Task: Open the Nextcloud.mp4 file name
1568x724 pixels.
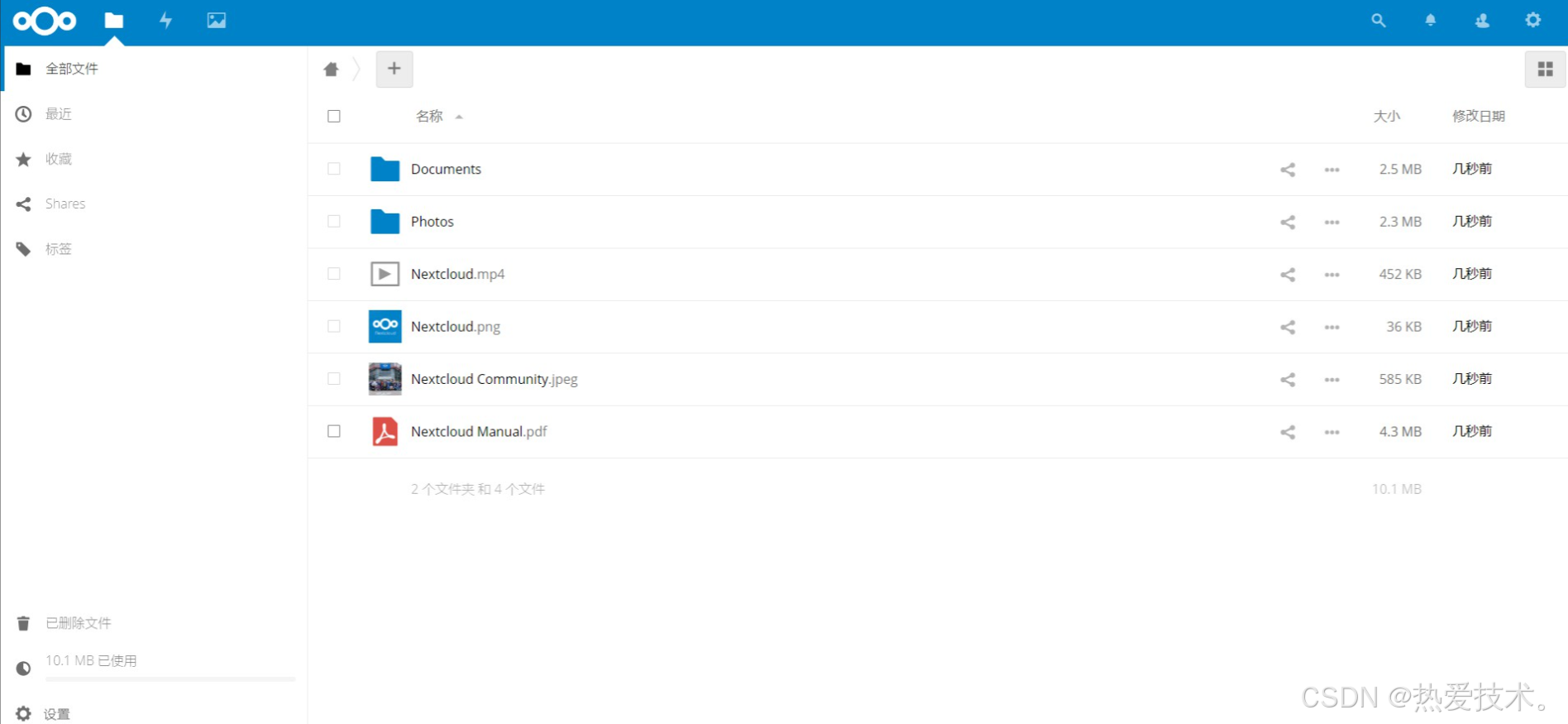Action: coord(457,274)
